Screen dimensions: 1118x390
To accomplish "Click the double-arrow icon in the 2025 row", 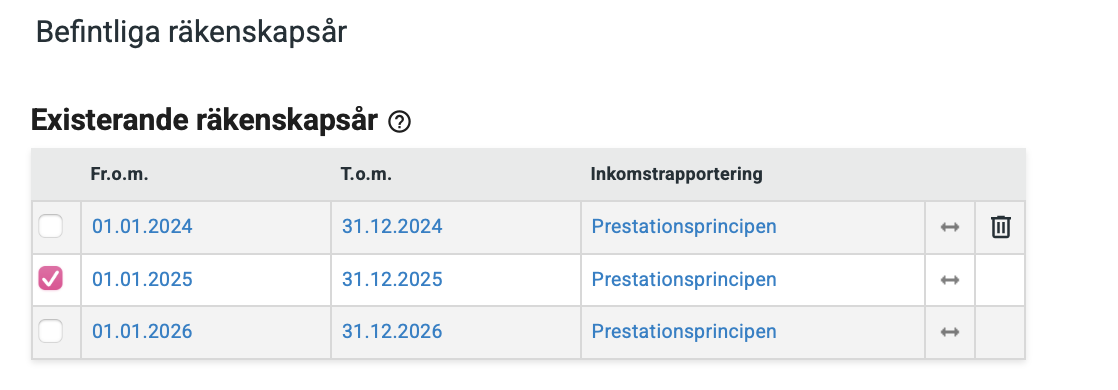I will click(x=950, y=280).
